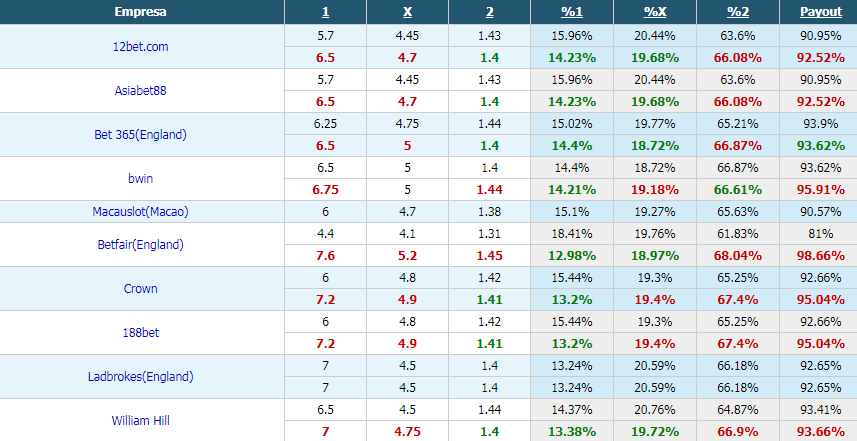Sort by the Payout column header
This screenshot has width=857, height=441.
tap(821, 11)
